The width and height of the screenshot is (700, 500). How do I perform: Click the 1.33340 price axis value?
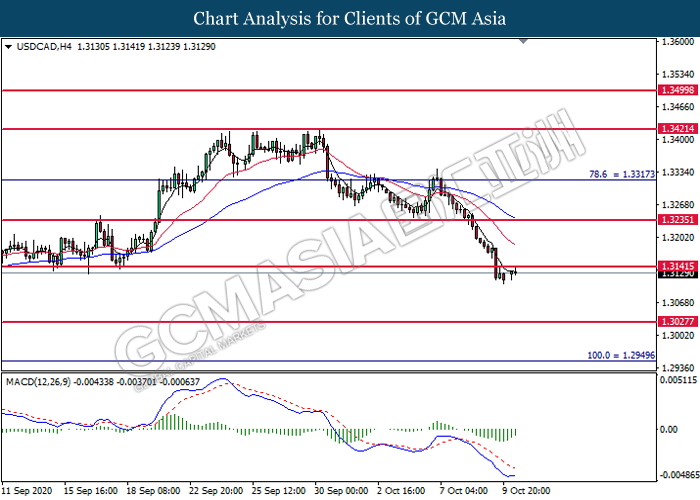[678, 172]
